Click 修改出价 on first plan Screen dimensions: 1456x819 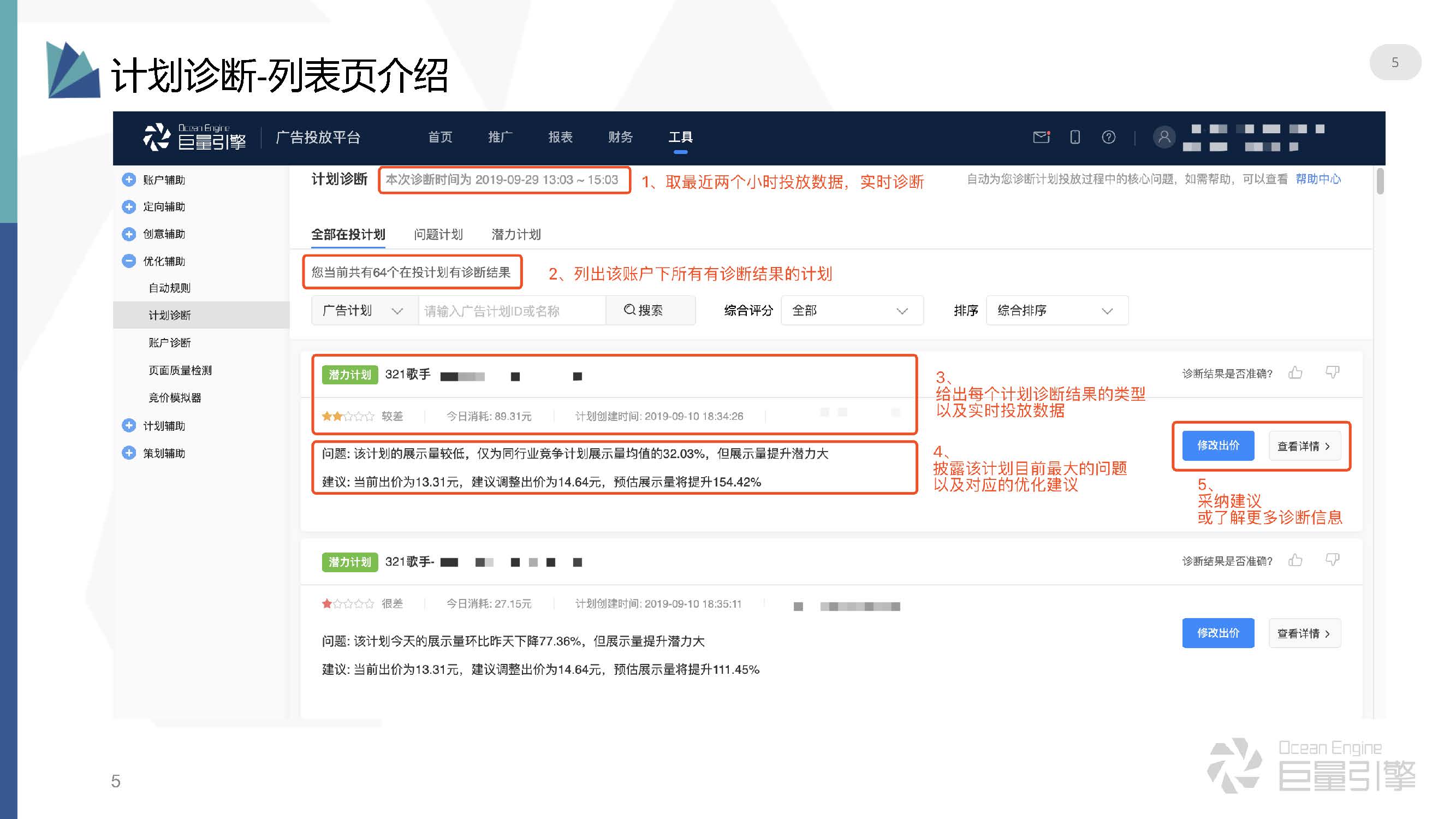click(1217, 446)
